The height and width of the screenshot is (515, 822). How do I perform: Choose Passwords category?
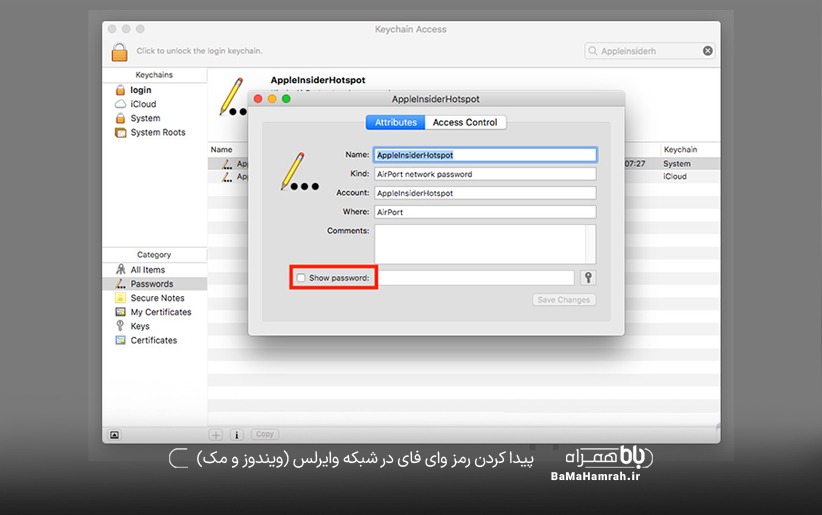152,284
